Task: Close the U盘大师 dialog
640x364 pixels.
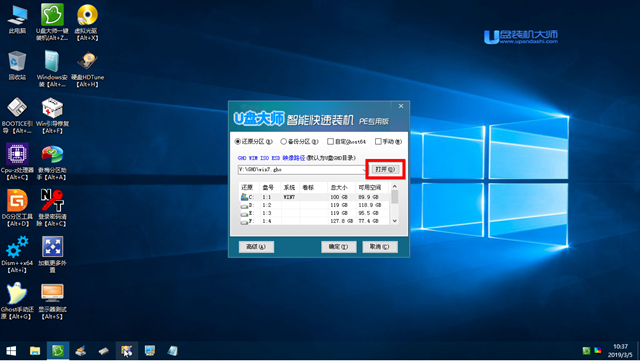Action: (x=401, y=106)
